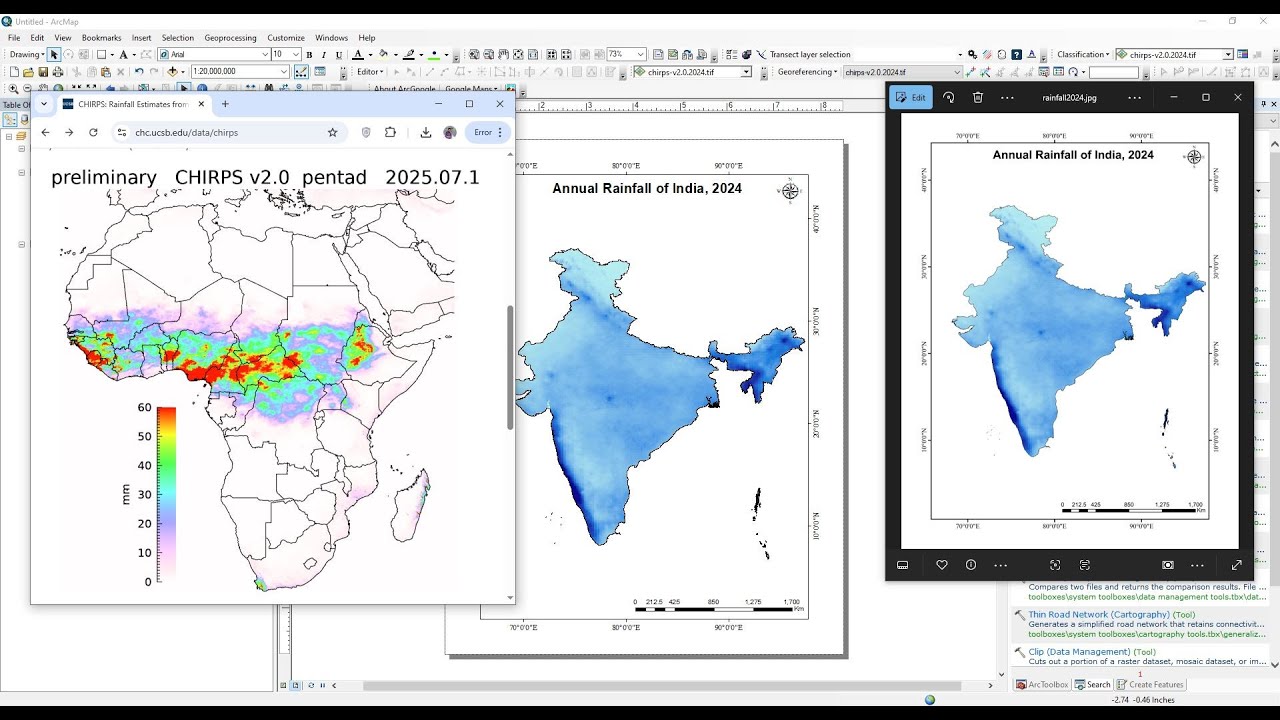The width and height of the screenshot is (1280, 720).
Task: Switch to the Create Features tab
Action: click(1150, 685)
